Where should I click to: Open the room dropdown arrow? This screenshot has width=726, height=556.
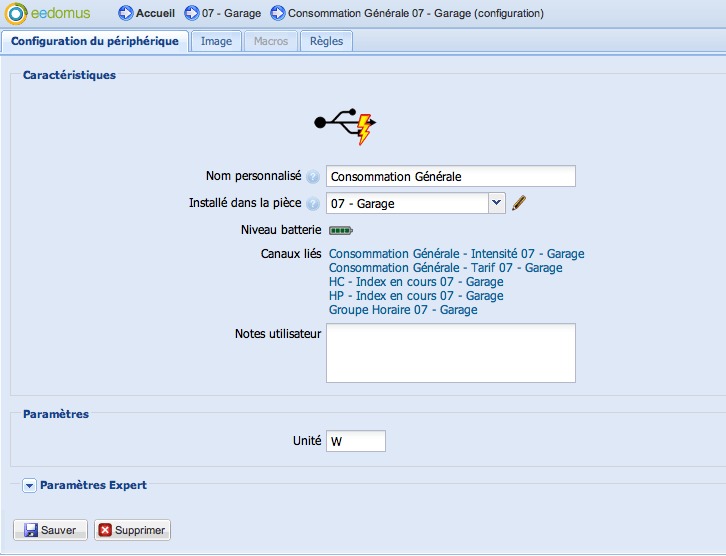pyautogui.click(x=496, y=203)
